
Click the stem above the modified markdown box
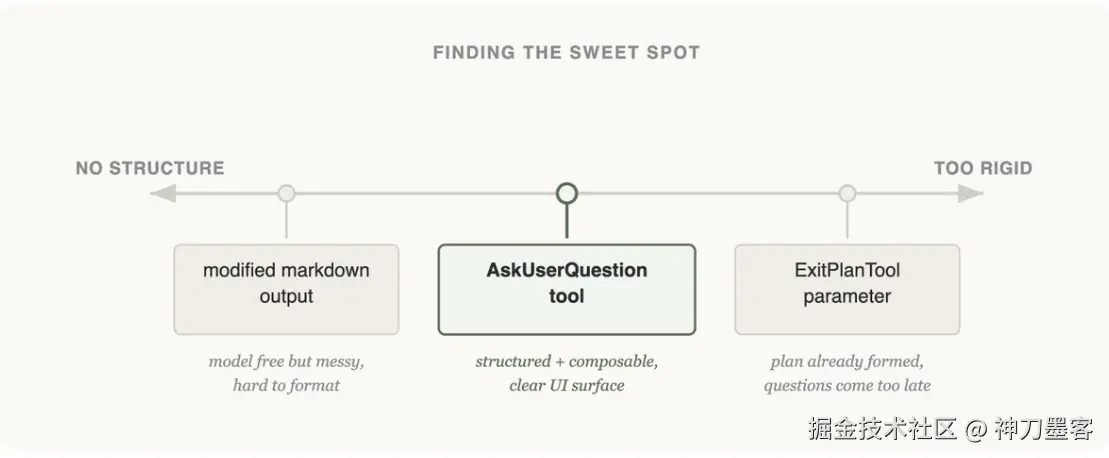287,222
